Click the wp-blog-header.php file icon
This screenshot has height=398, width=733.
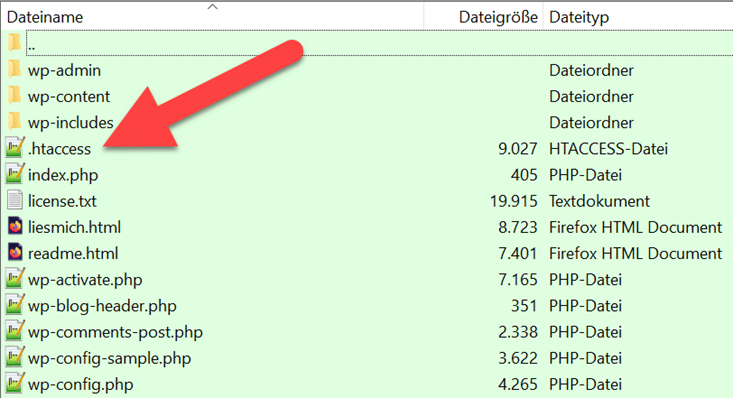[14, 304]
